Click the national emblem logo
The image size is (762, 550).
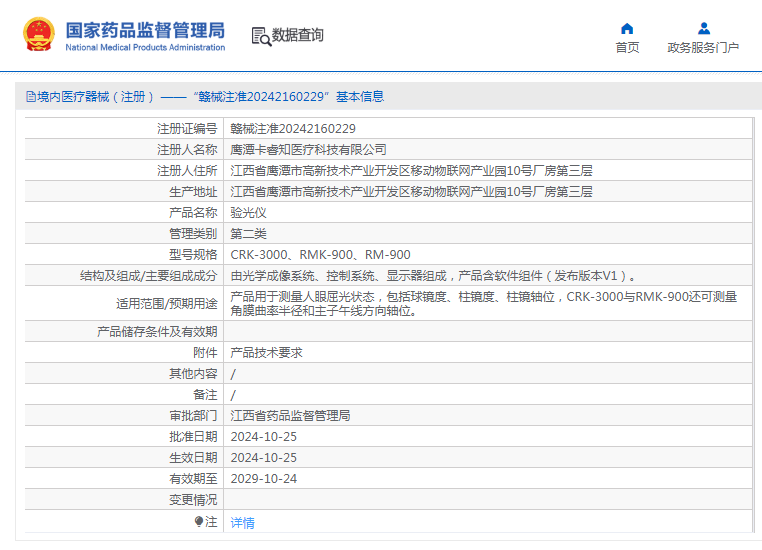(39, 34)
